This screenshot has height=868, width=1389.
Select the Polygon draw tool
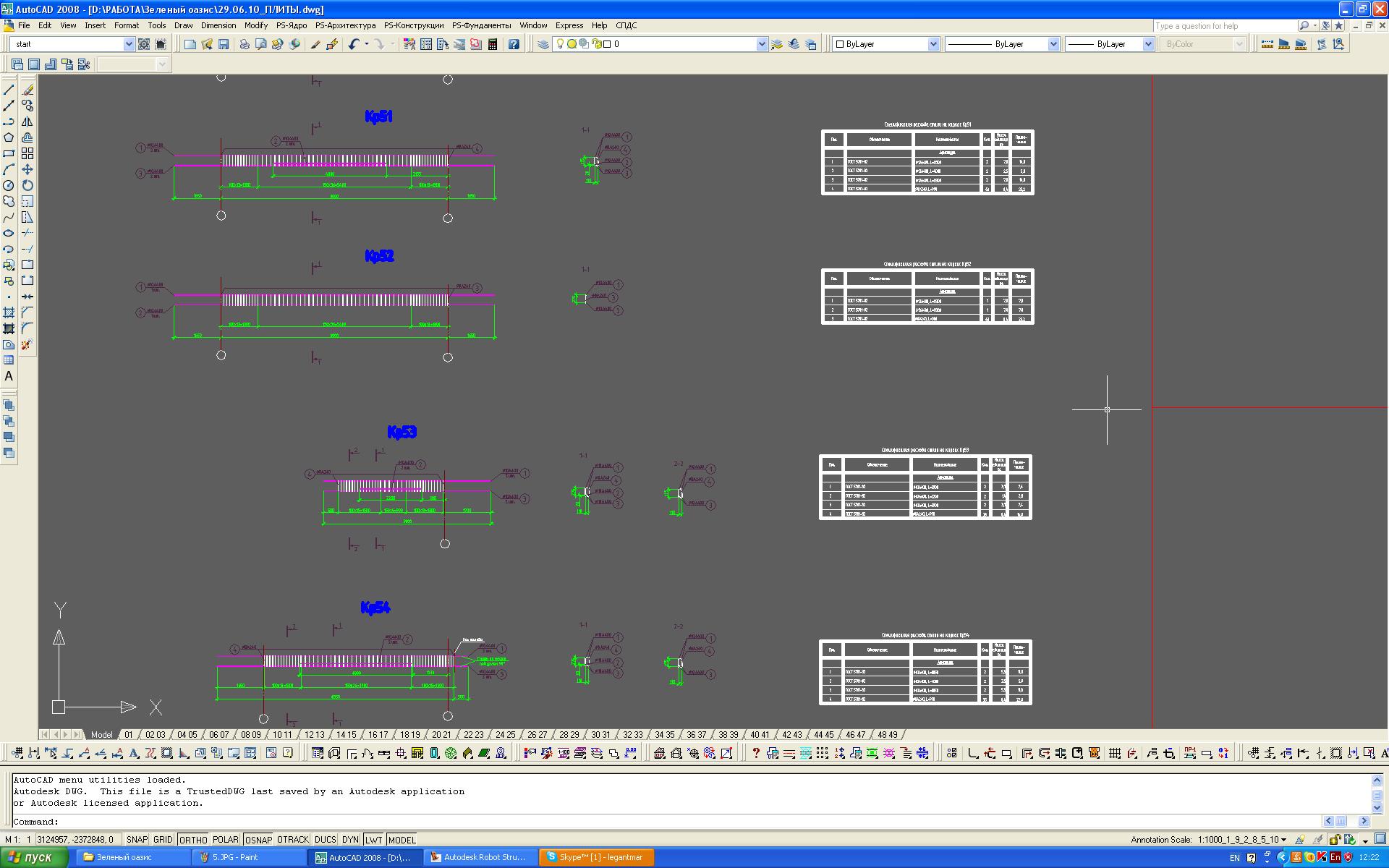[x=9, y=137]
